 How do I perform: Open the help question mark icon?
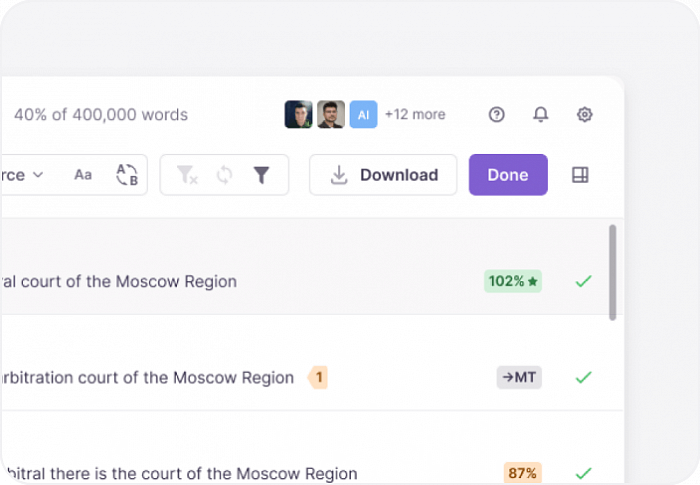click(497, 115)
